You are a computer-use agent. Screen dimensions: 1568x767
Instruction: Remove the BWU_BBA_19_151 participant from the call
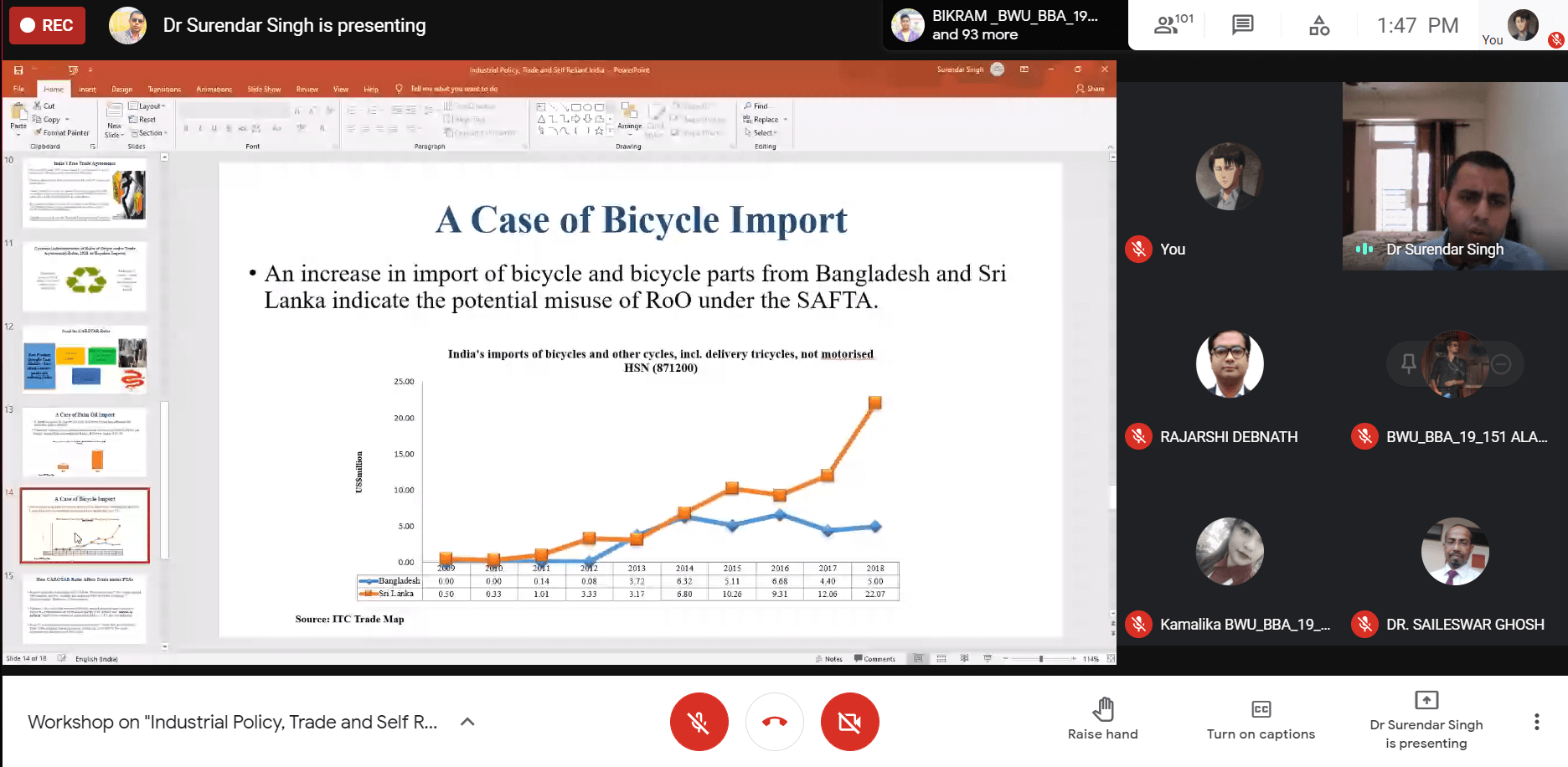(x=1501, y=363)
